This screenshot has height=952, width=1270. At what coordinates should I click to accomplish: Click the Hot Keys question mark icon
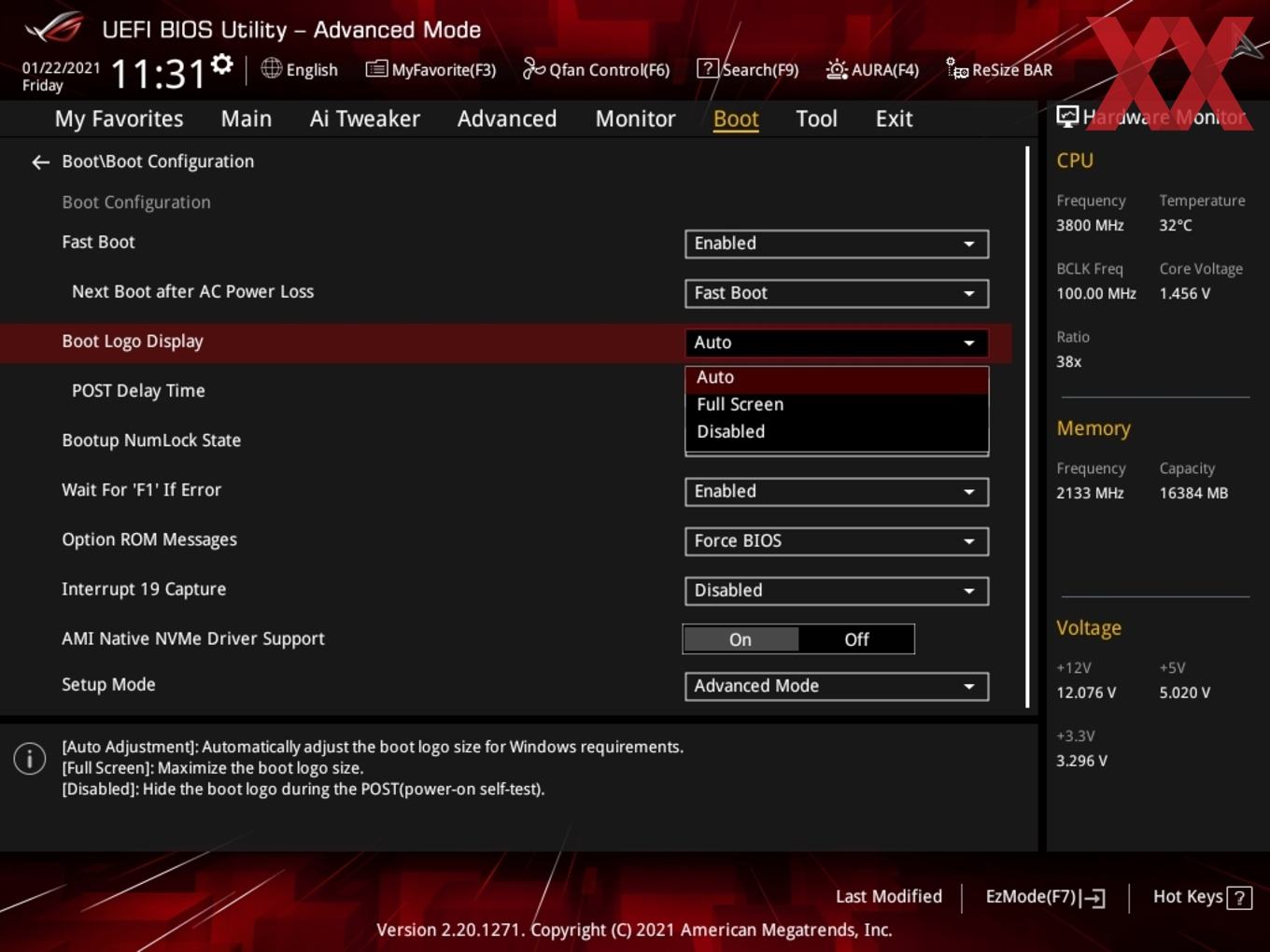point(1239,898)
